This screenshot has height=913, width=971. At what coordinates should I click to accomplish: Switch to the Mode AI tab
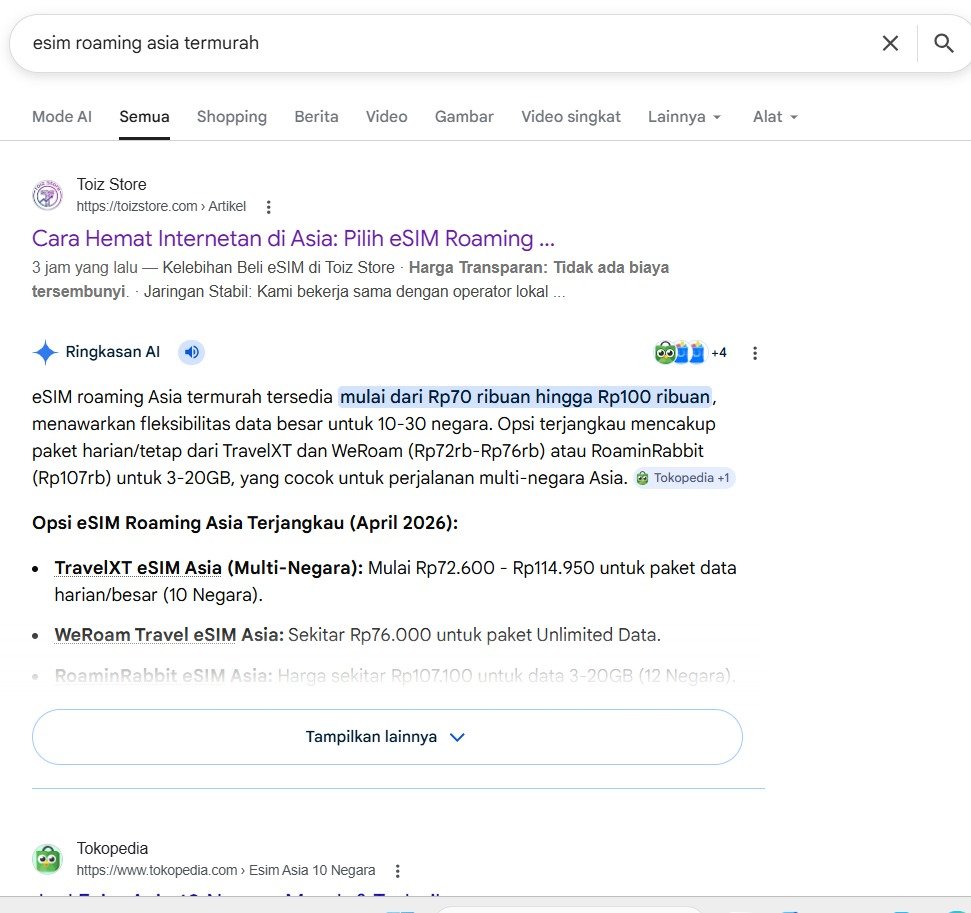62,116
